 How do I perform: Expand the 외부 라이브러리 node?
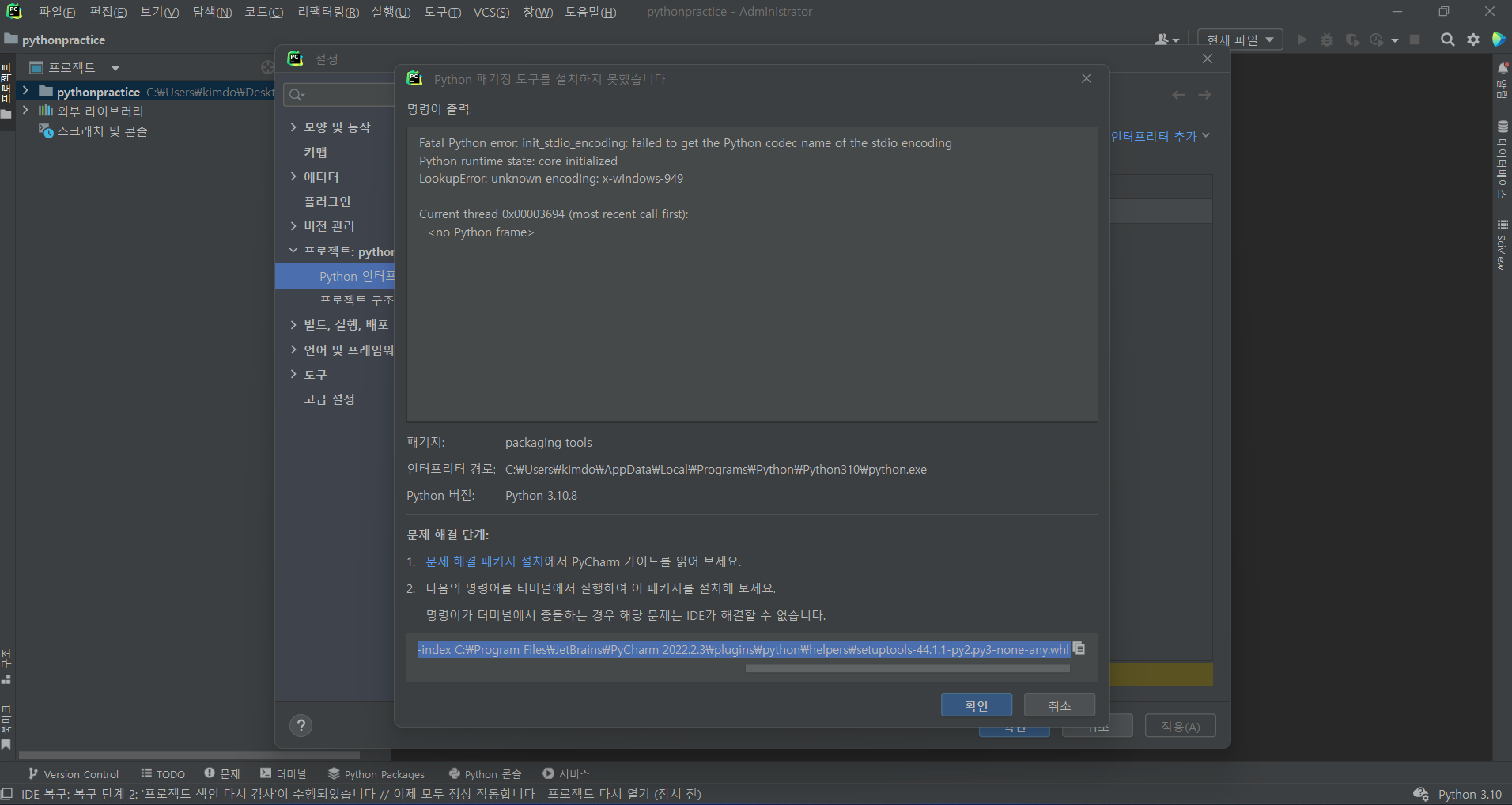point(25,111)
